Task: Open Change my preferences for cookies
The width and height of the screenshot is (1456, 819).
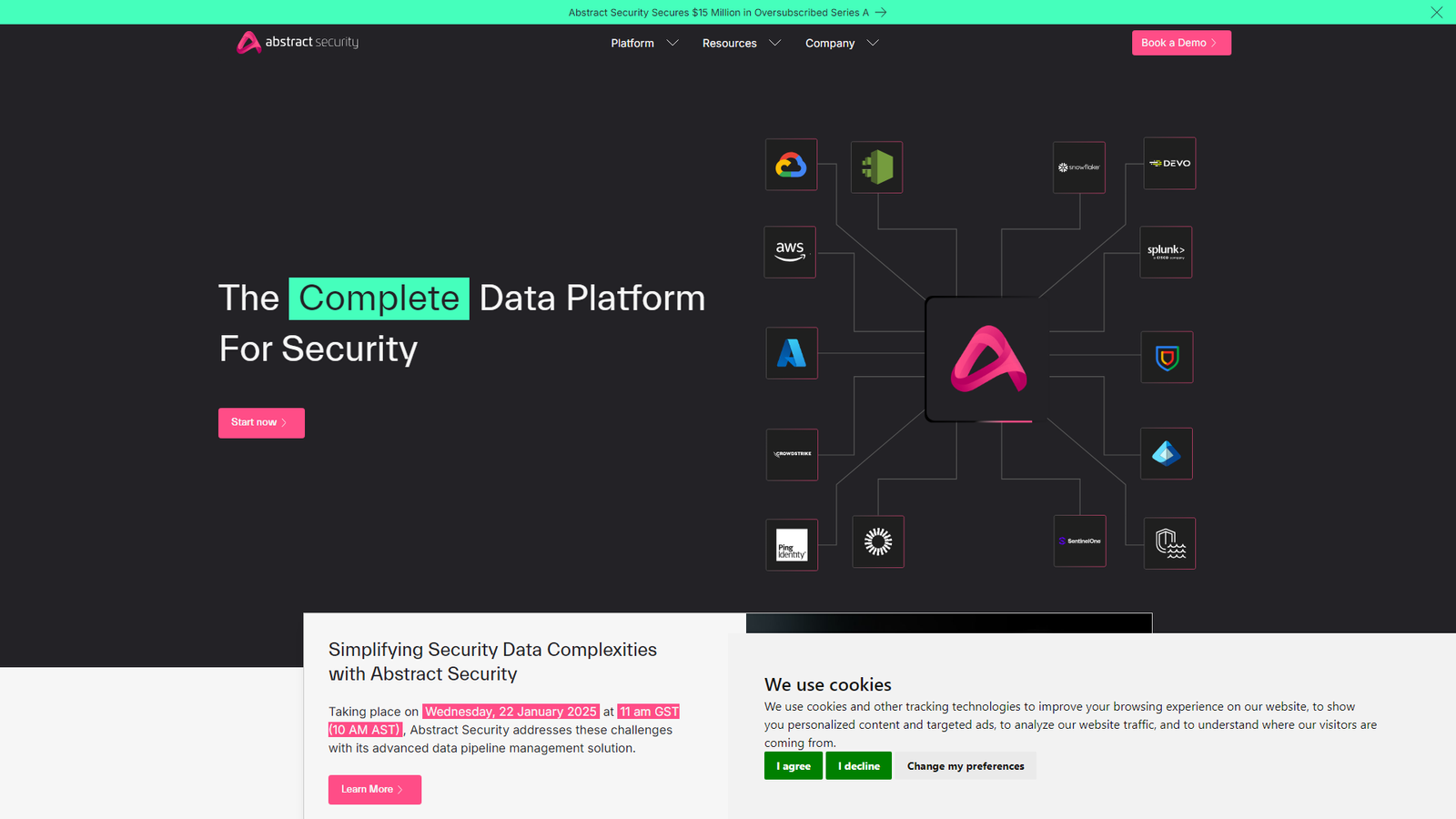Action: coord(966,766)
